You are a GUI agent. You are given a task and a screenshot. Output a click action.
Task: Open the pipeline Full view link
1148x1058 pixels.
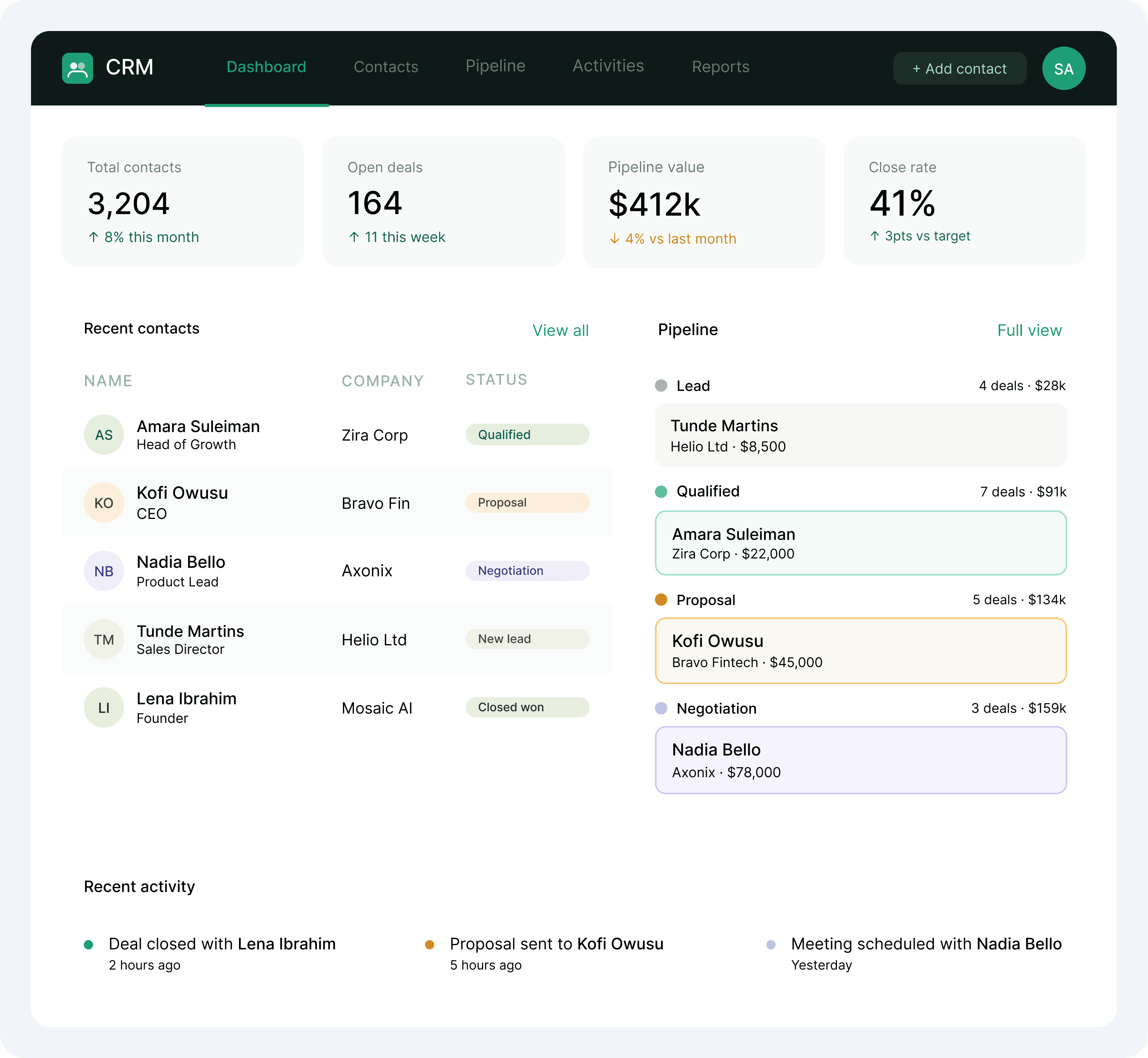point(1029,330)
